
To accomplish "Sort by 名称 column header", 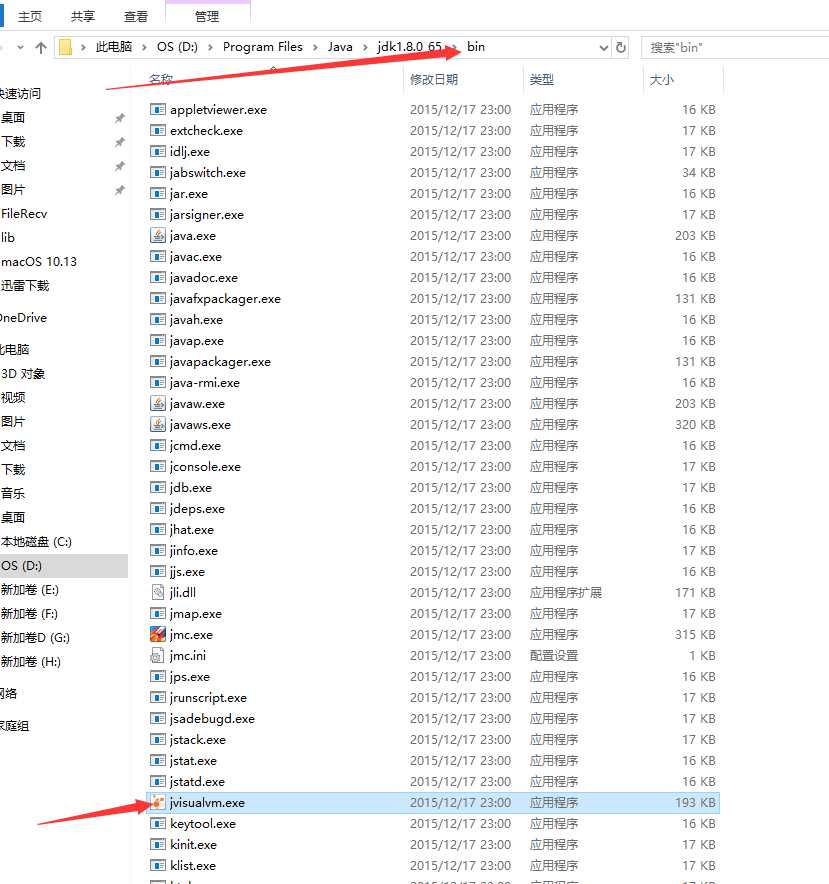I will click(161, 79).
